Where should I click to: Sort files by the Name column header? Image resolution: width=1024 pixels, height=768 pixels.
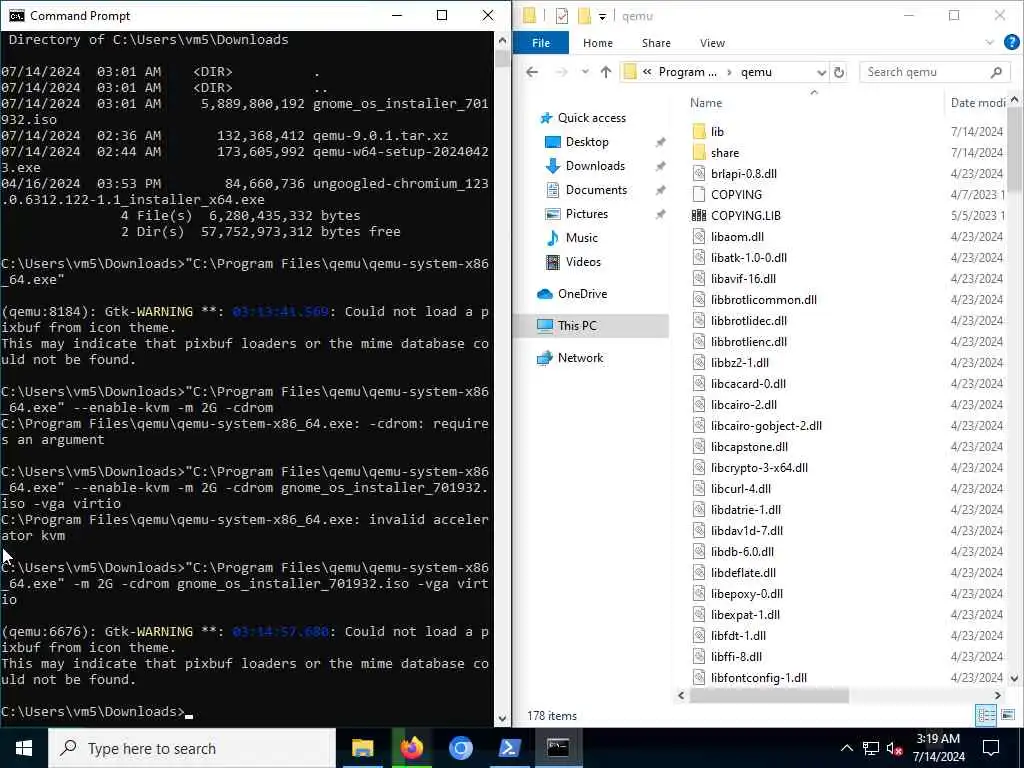coord(706,103)
